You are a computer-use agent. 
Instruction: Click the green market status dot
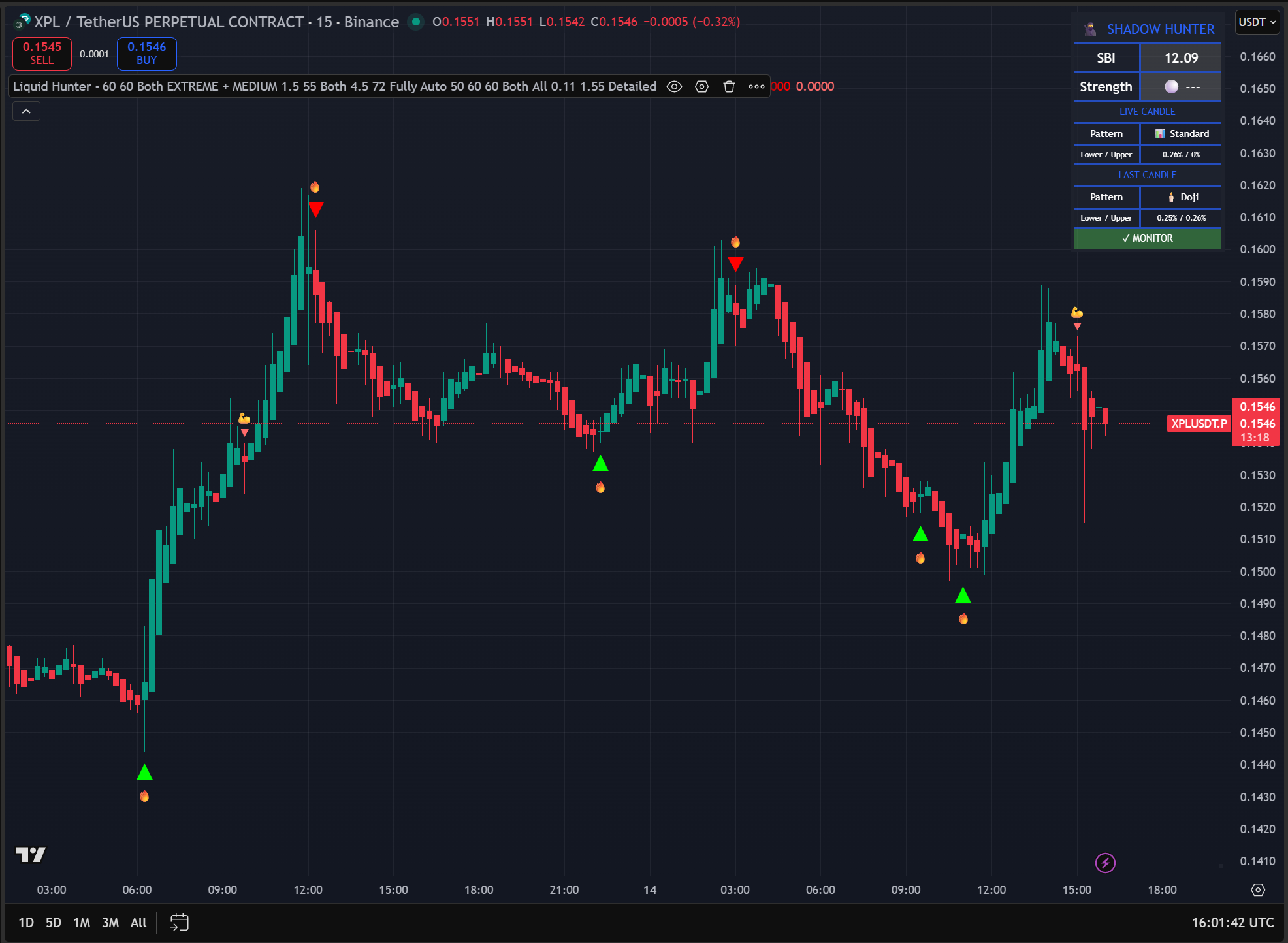tap(415, 22)
